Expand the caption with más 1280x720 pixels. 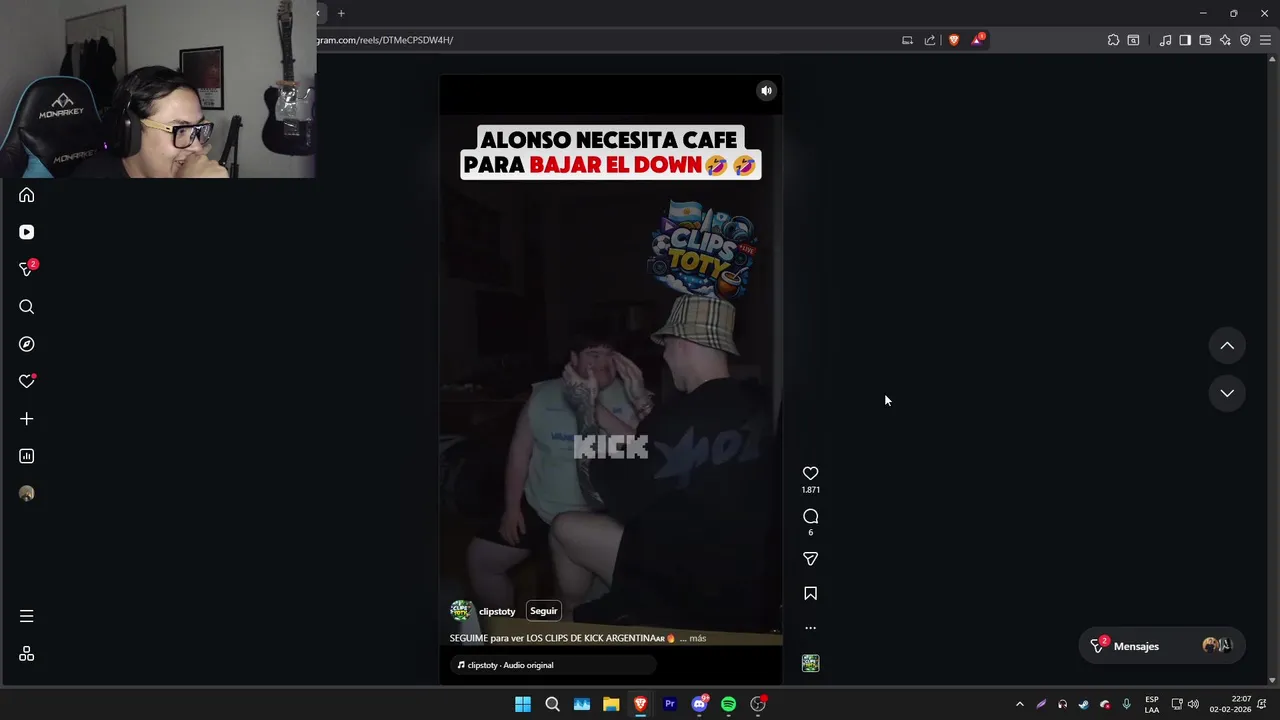coord(697,638)
